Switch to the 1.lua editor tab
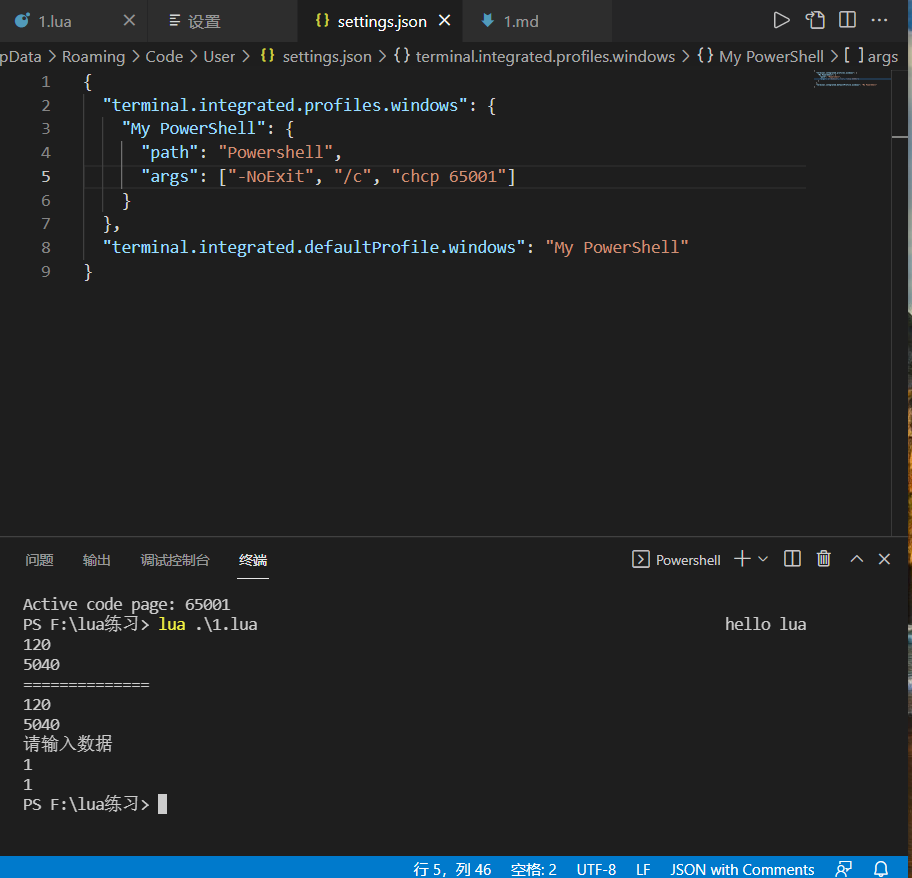The image size is (912, 878). point(55,21)
